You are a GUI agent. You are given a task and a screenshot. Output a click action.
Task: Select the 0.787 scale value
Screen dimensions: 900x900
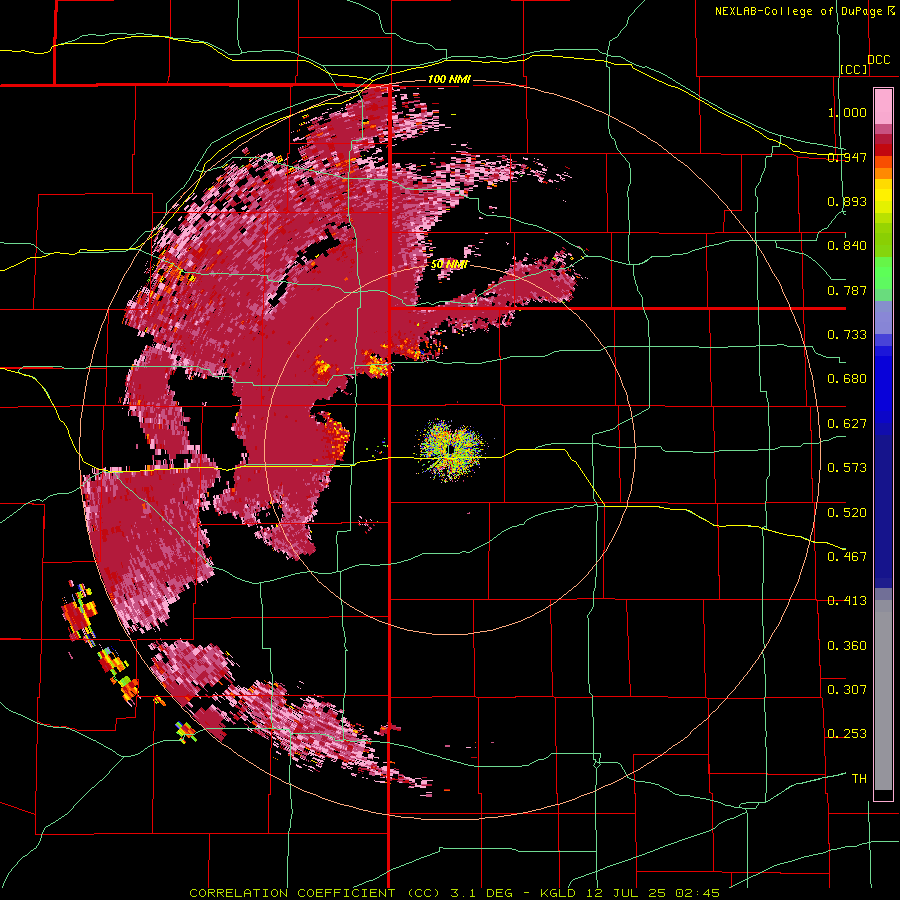[847, 290]
